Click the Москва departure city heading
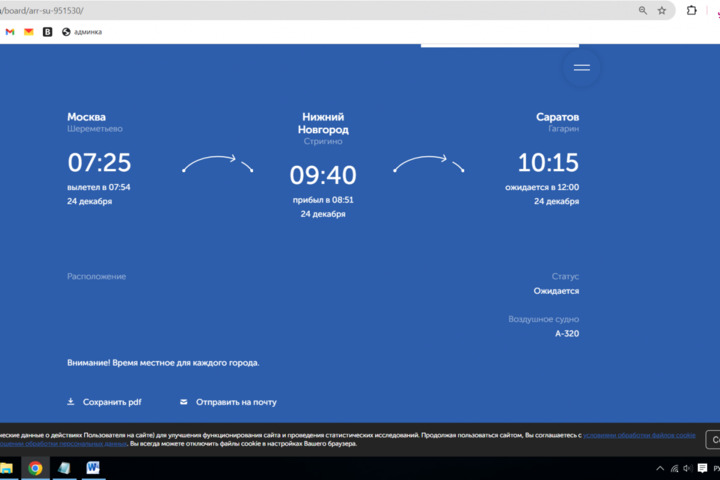The image size is (720, 480). coord(86,117)
